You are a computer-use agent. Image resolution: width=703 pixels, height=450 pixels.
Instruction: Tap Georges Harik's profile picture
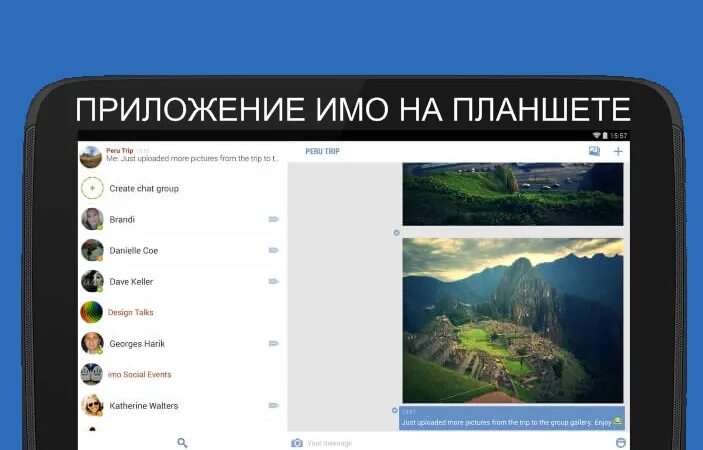click(x=92, y=343)
